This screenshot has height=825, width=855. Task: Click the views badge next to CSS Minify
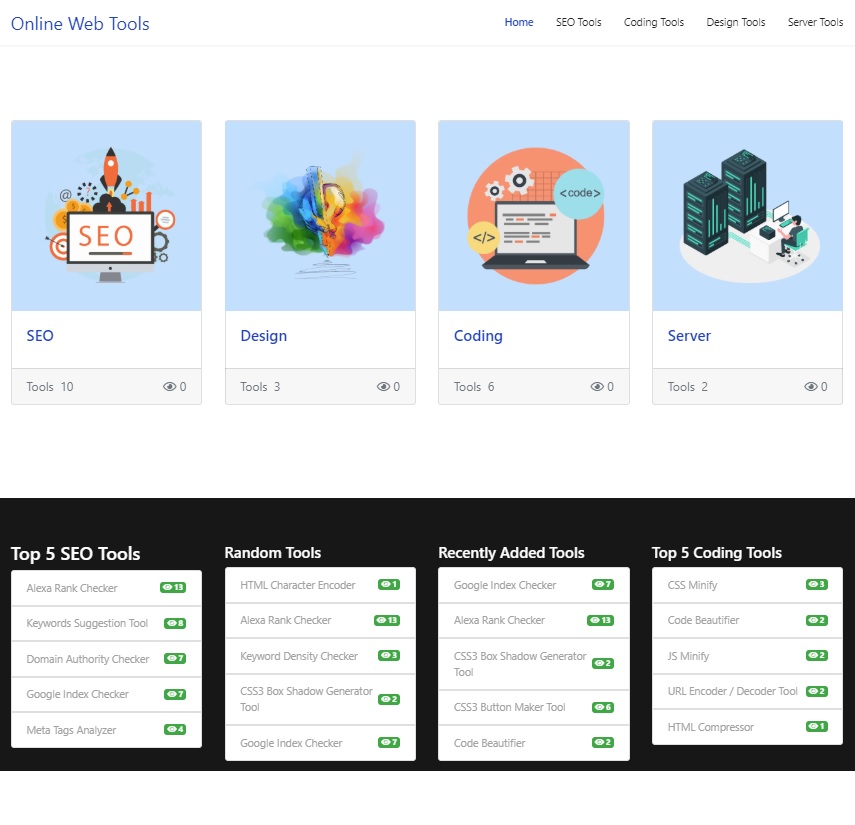coord(817,583)
